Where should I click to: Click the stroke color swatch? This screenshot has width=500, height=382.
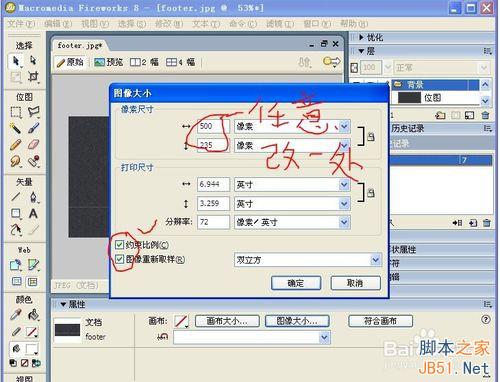32,332
